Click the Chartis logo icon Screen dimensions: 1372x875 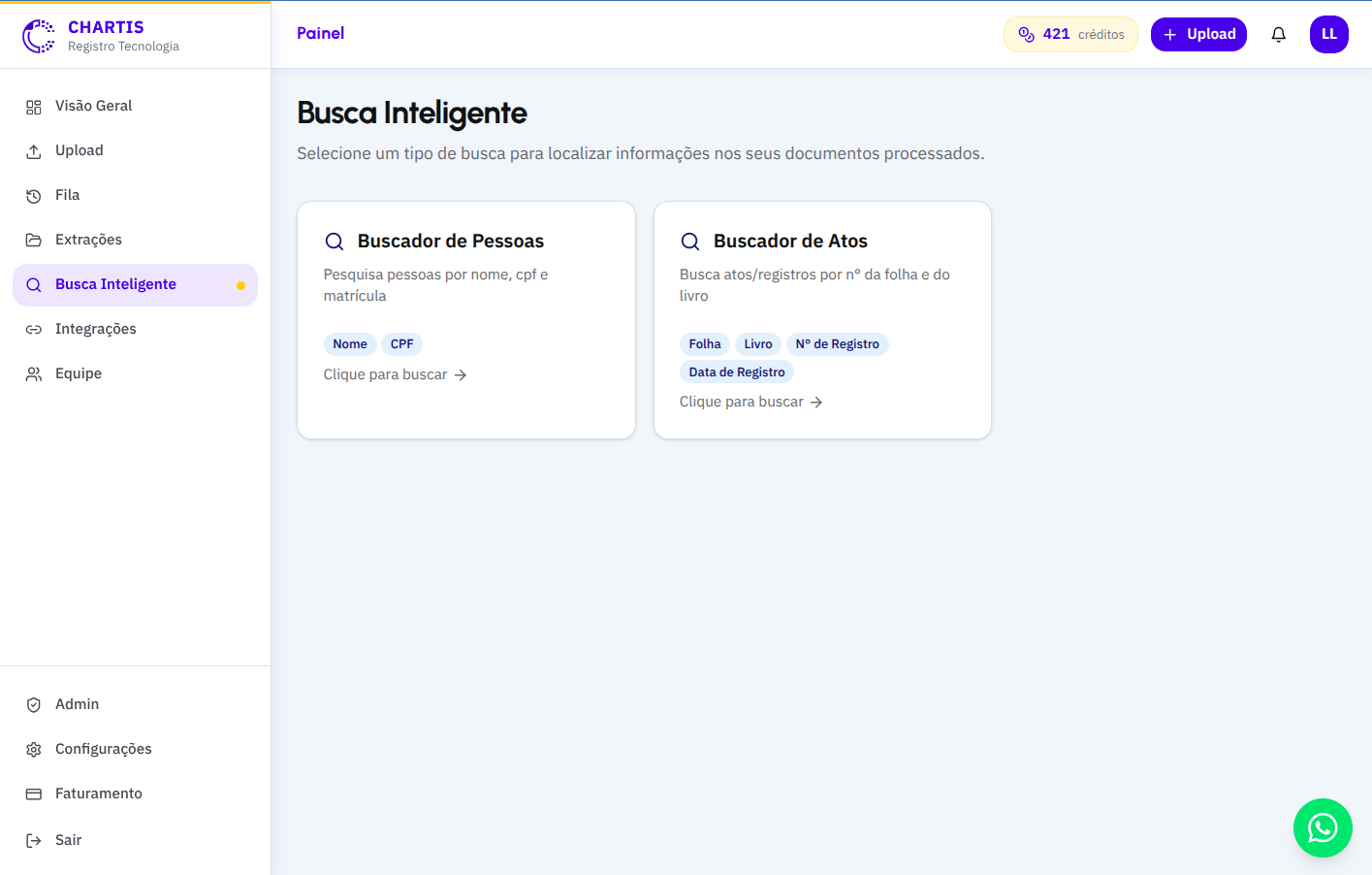39,36
